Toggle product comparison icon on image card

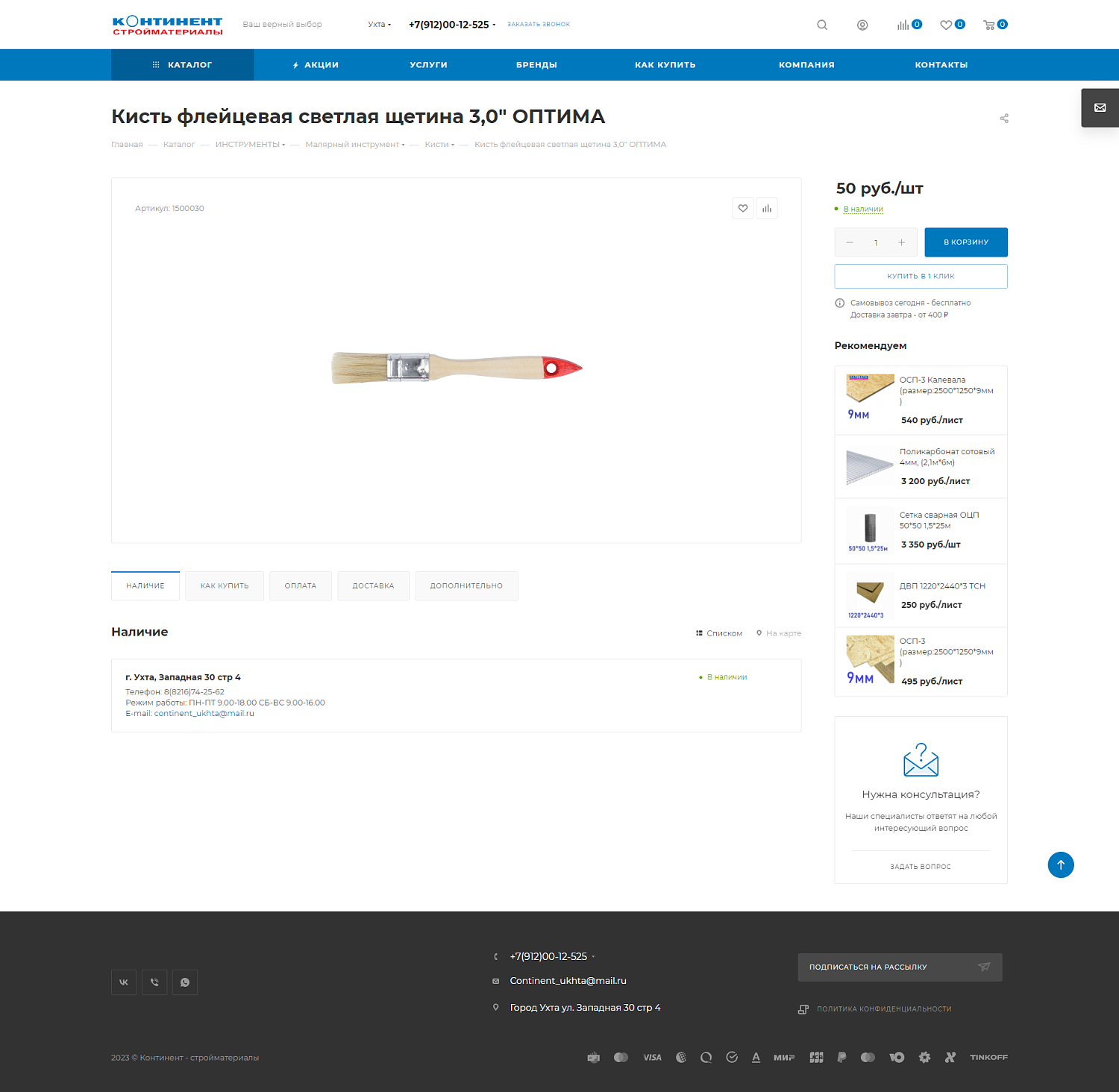tap(767, 209)
